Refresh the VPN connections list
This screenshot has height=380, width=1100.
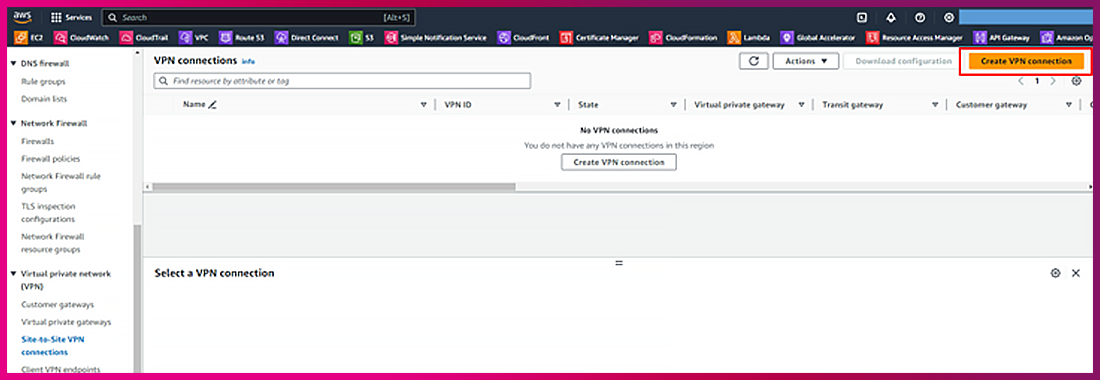tap(754, 61)
